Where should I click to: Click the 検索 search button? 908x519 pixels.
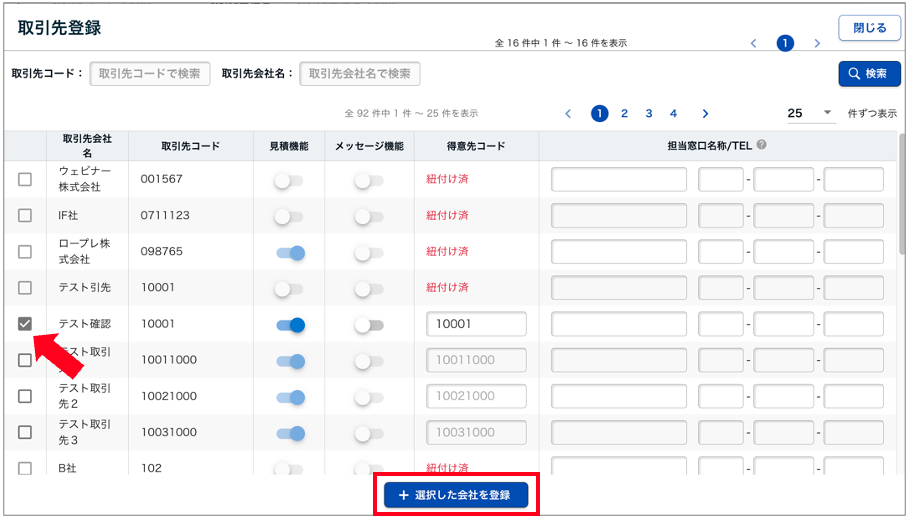pyautogui.click(x=869, y=74)
